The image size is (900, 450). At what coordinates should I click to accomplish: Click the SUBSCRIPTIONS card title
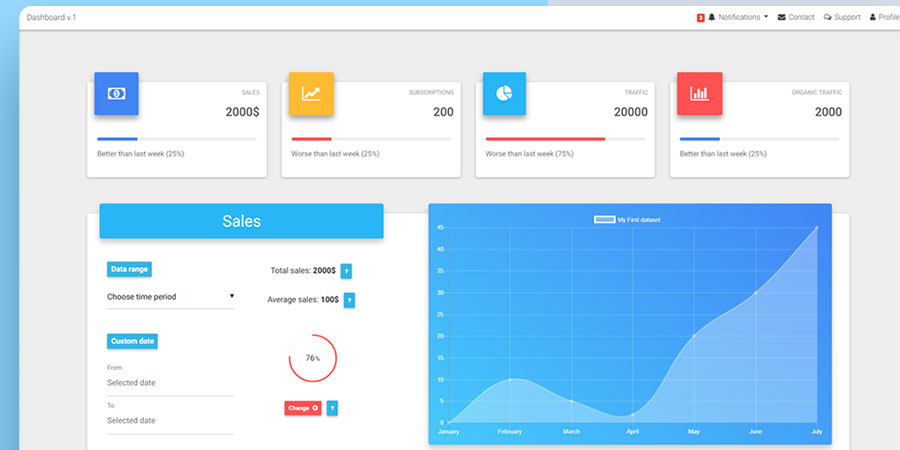pyautogui.click(x=431, y=92)
